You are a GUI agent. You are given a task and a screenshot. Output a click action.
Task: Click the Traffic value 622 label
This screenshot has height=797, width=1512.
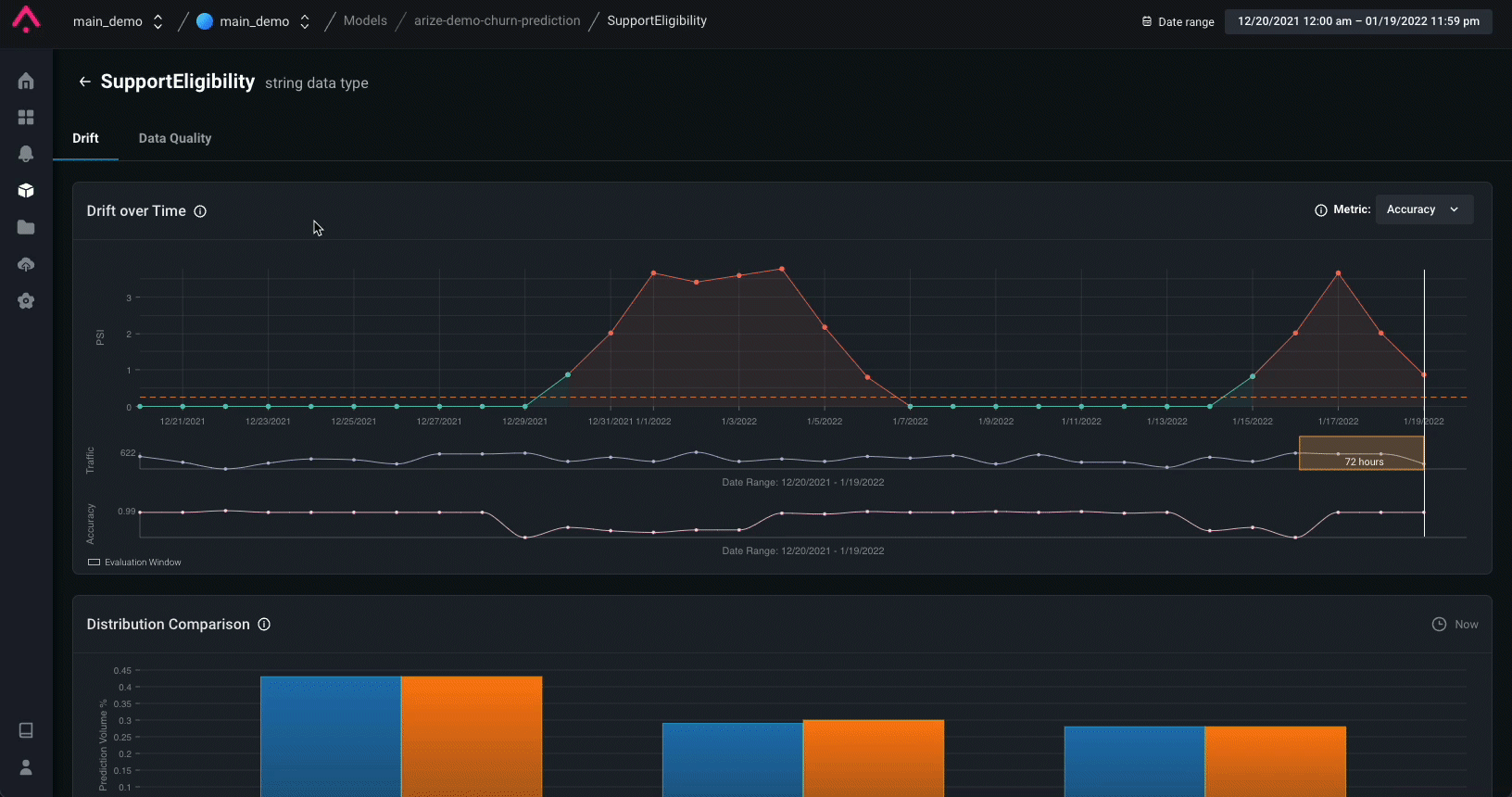click(x=128, y=453)
